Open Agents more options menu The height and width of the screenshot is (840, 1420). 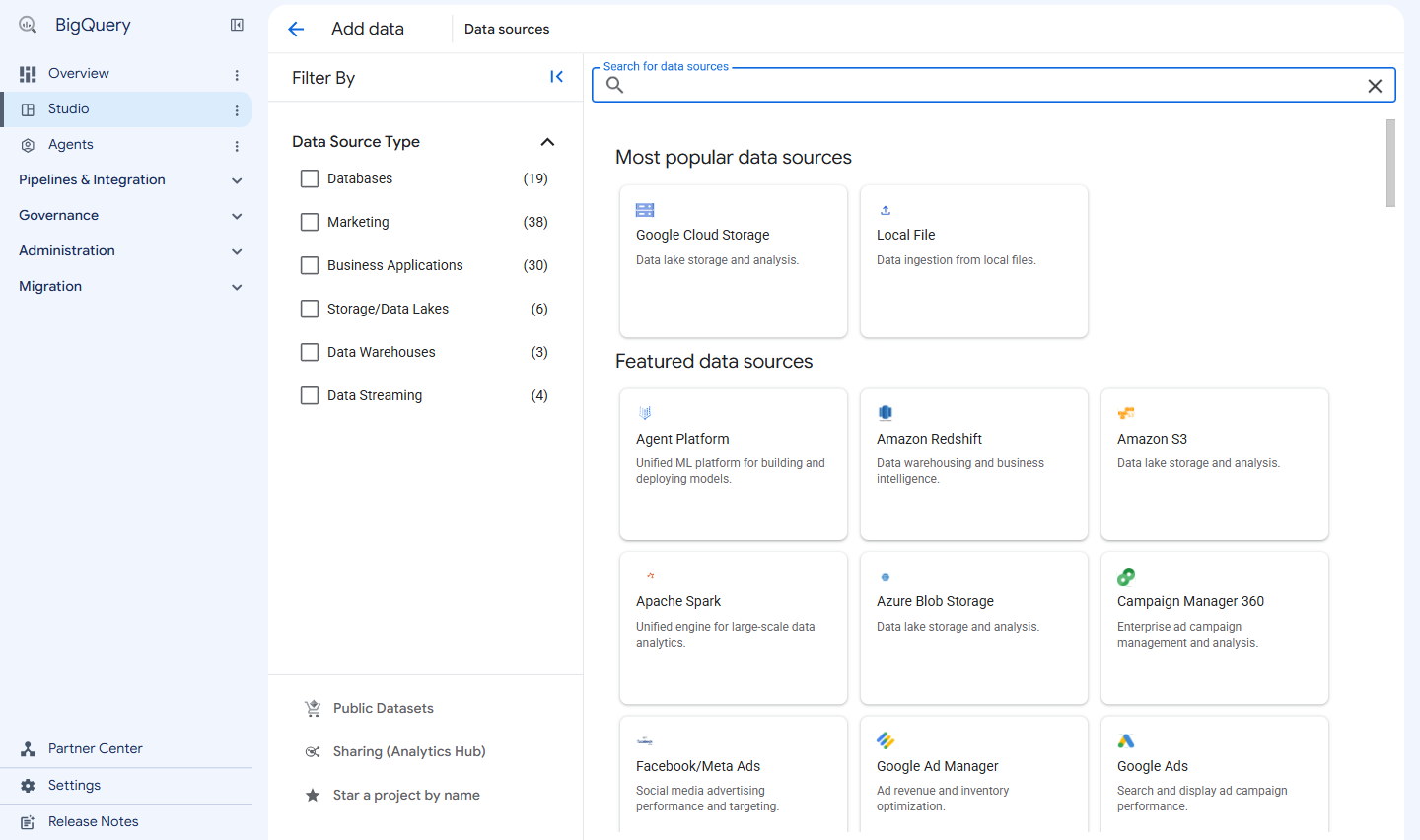237,146
